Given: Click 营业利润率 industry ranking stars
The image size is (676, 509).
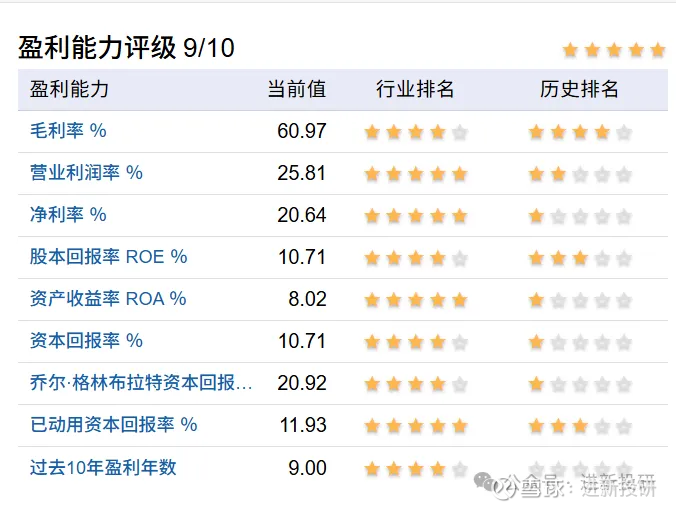Looking at the screenshot, I should (415, 173).
